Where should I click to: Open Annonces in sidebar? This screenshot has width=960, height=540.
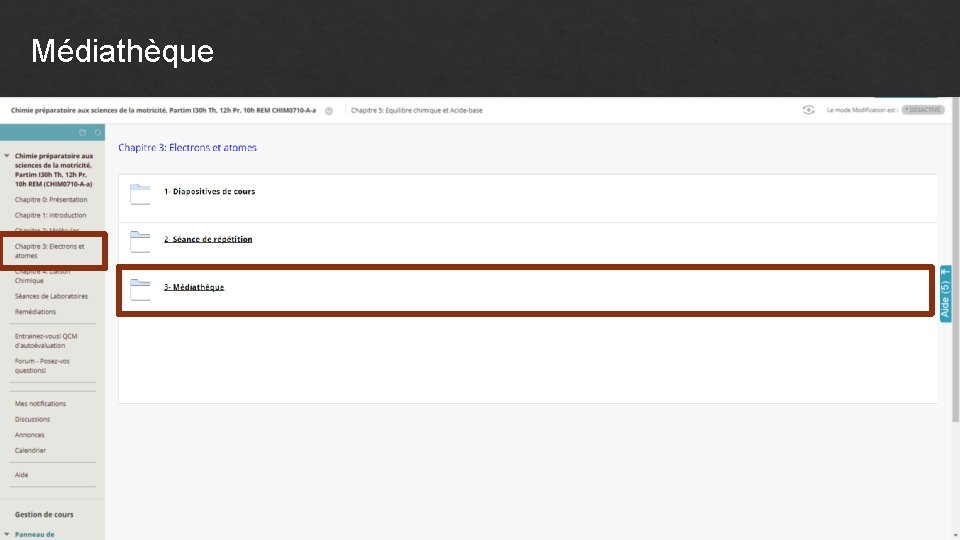point(29,435)
